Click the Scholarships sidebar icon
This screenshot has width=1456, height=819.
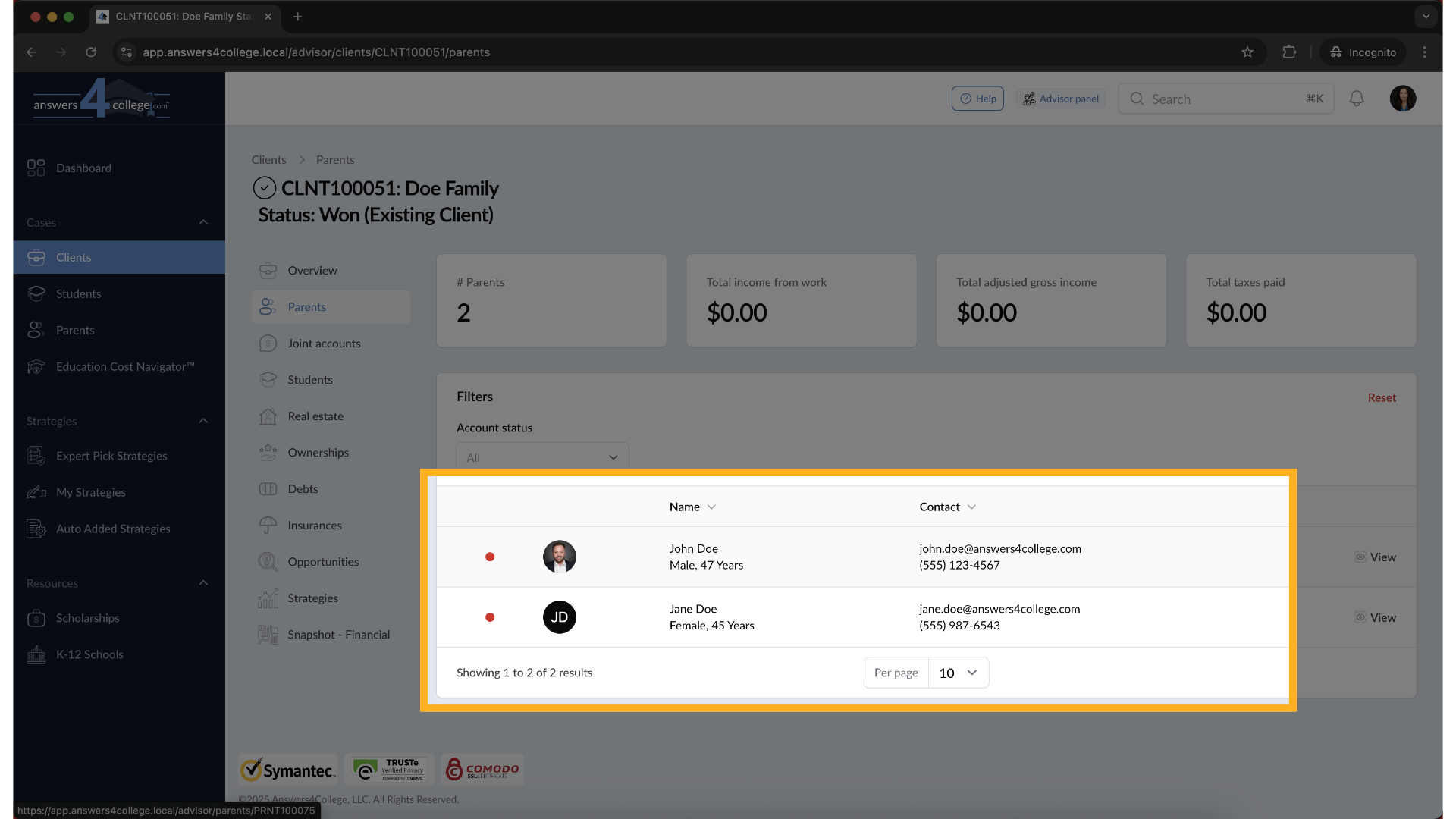[36, 618]
